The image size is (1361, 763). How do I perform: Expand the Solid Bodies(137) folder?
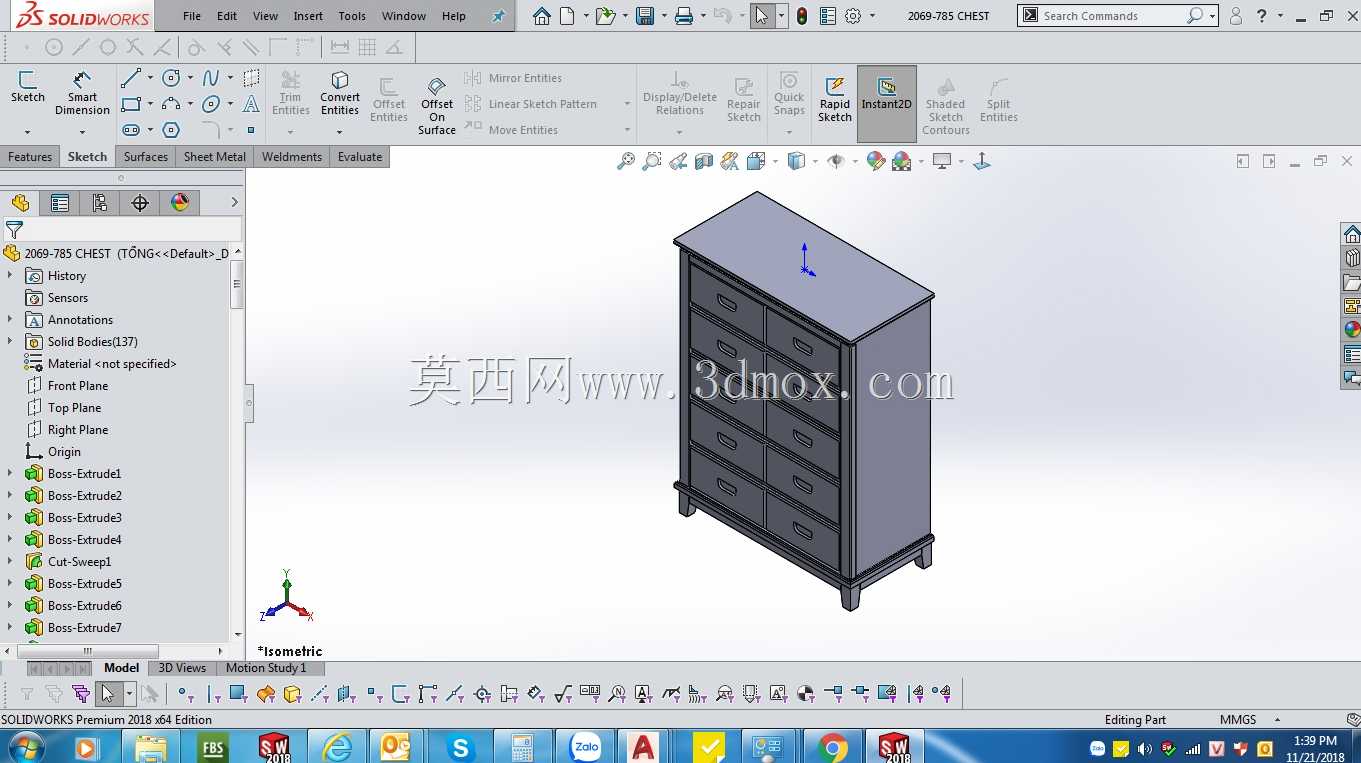tap(10, 342)
